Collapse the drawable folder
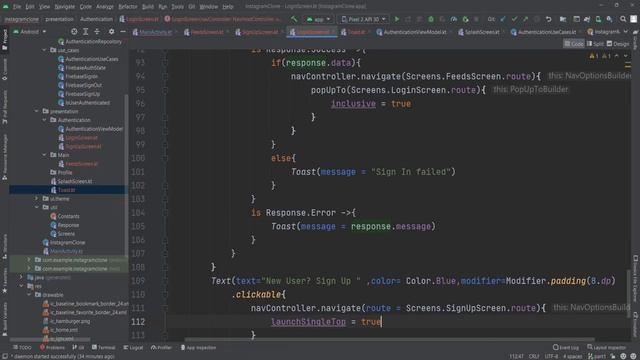 pos(29,295)
